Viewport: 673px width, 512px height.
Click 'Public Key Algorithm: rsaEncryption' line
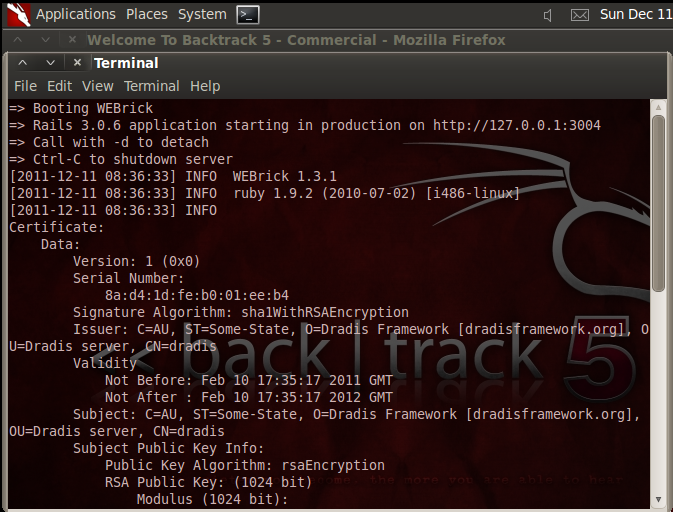pyautogui.click(x=245, y=465)
